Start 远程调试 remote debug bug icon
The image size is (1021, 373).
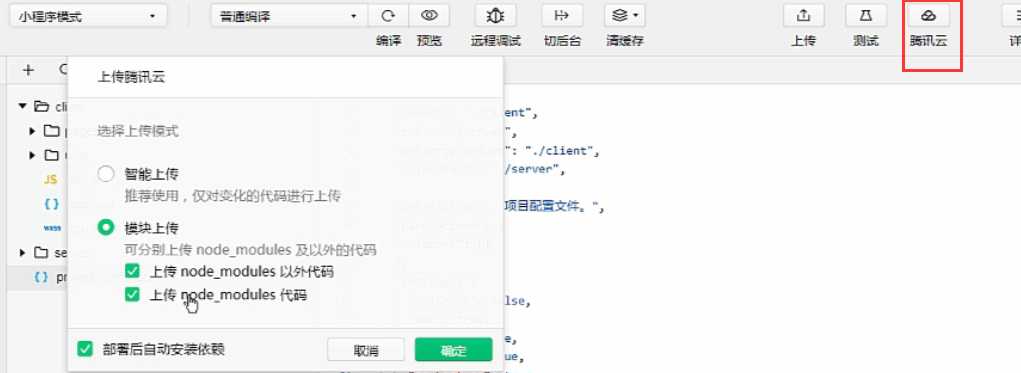[x=496, y=16]
